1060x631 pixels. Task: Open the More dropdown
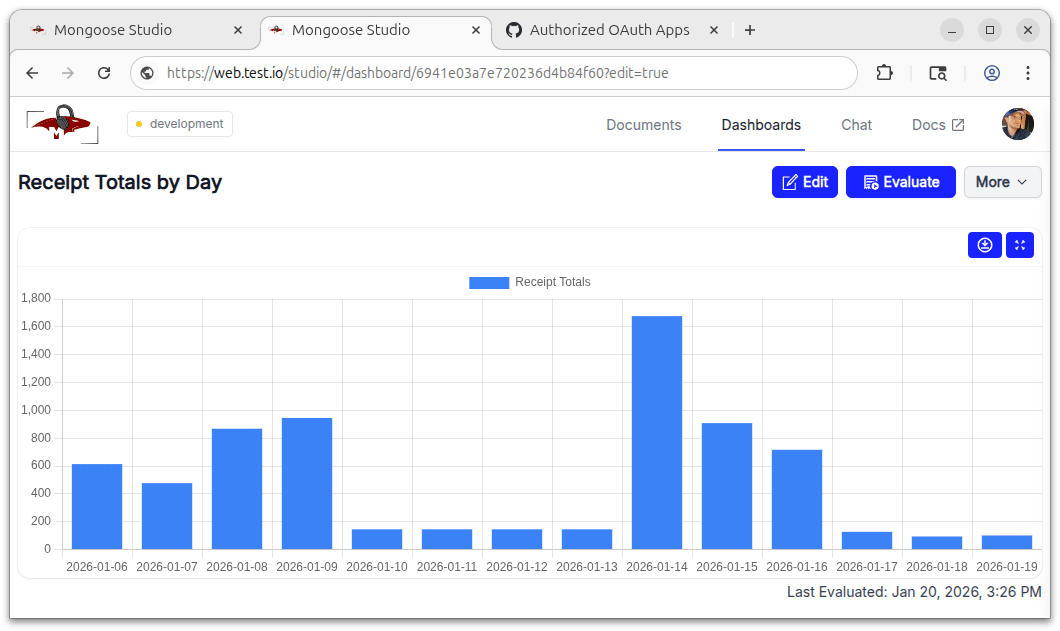tap(1002, 182)
